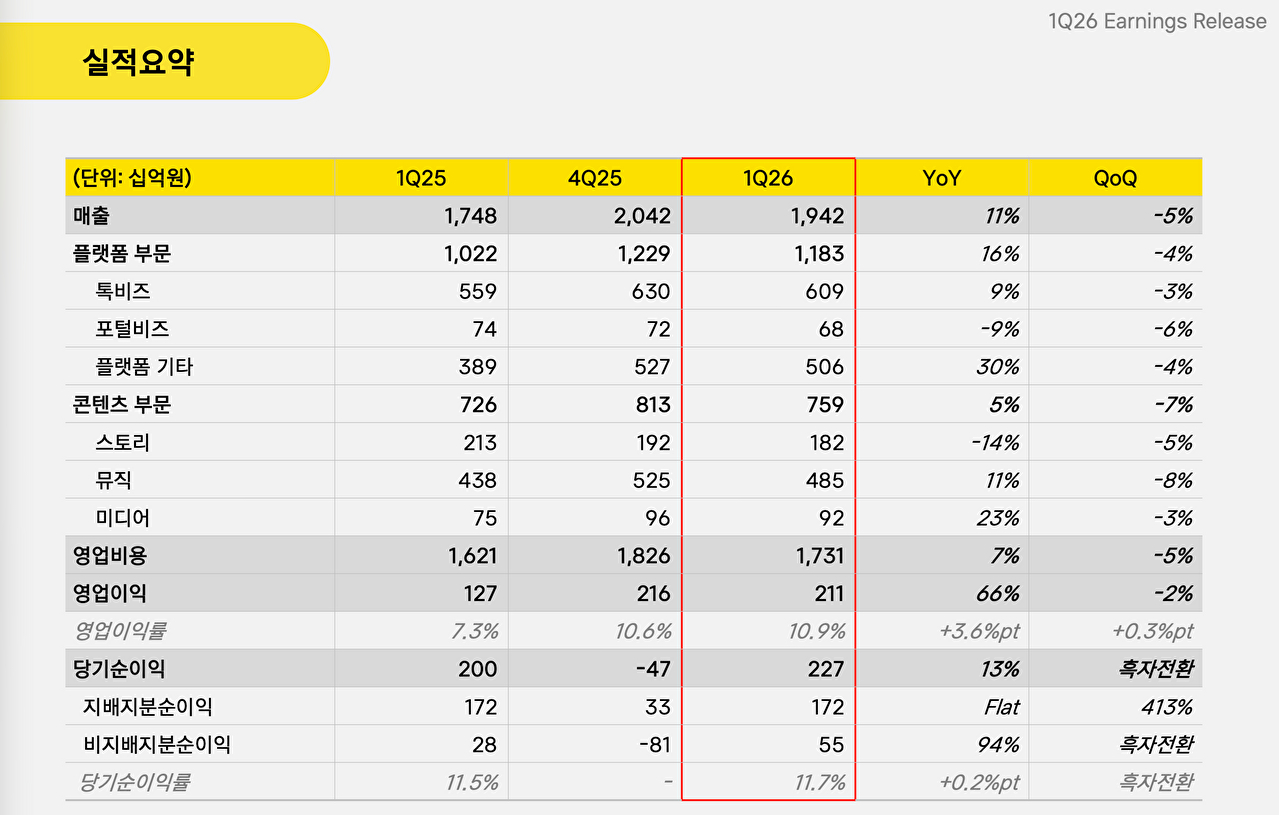The height and width of the screenshot is (815, 1279).
Task: Click the 실적요약 yellow title banner
Action: [x=165, y=61]
